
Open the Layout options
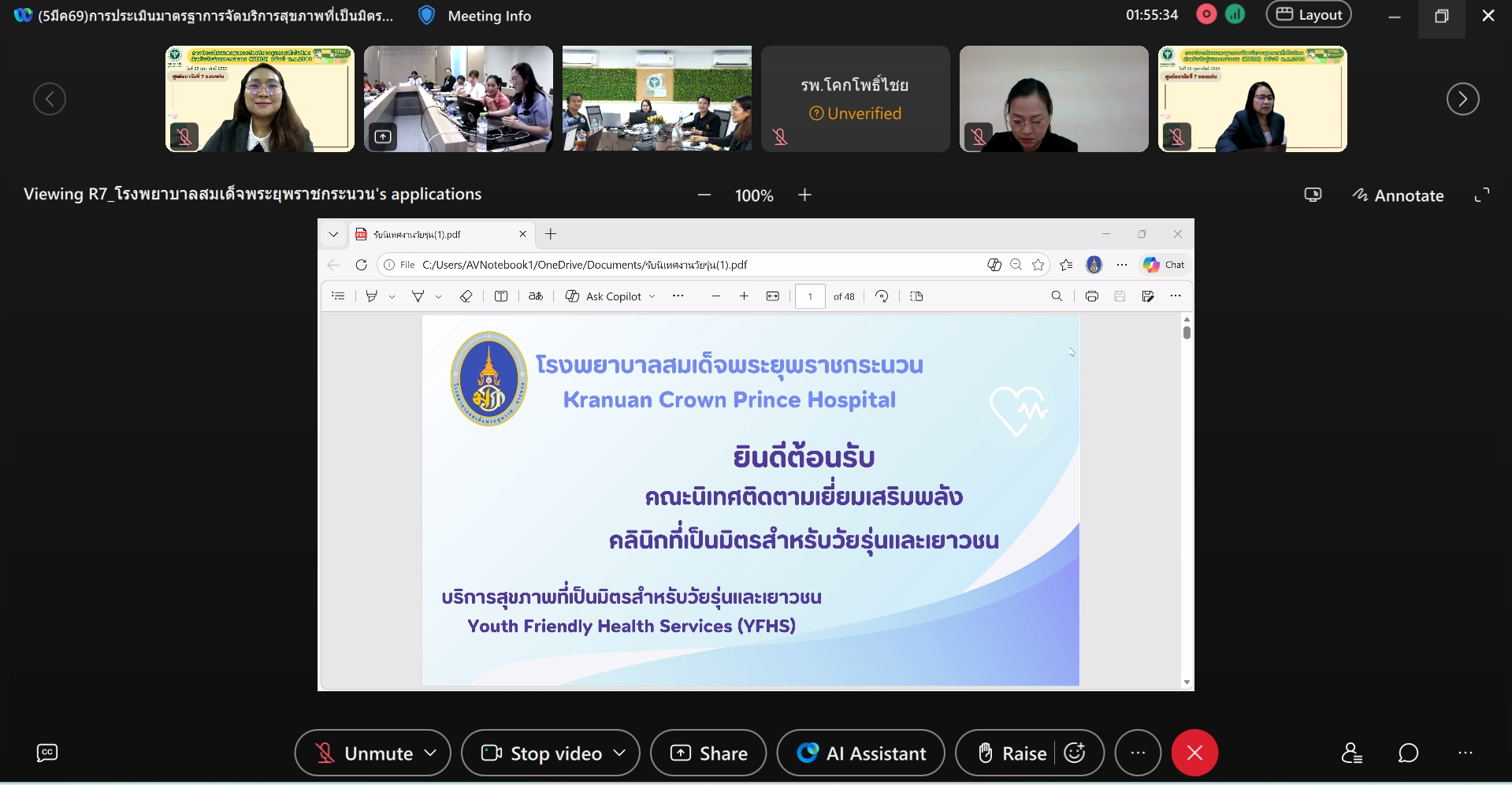pyautogui.click(x=1308, y=15)
